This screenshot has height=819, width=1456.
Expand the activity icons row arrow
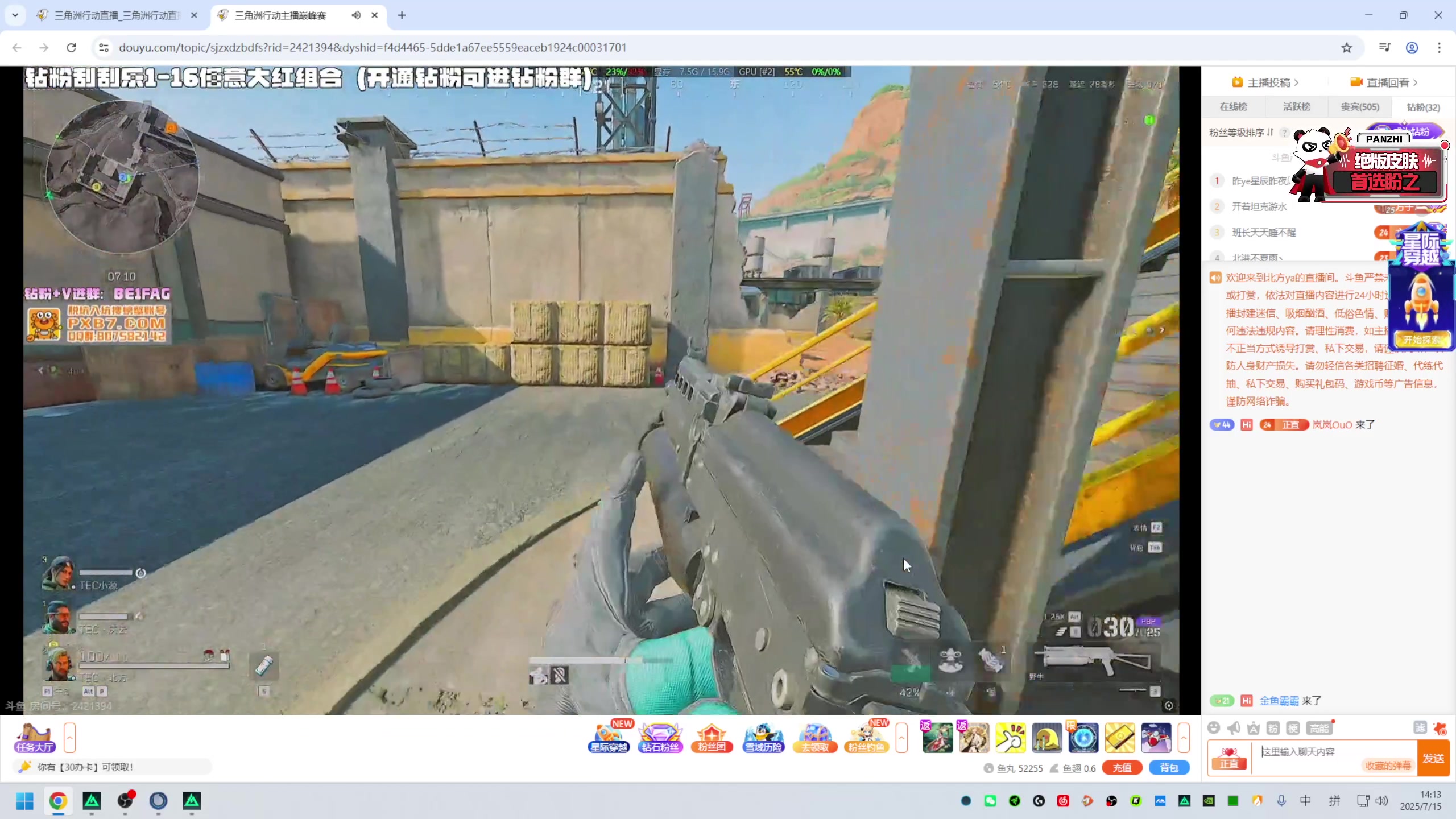tap(901, 738)
